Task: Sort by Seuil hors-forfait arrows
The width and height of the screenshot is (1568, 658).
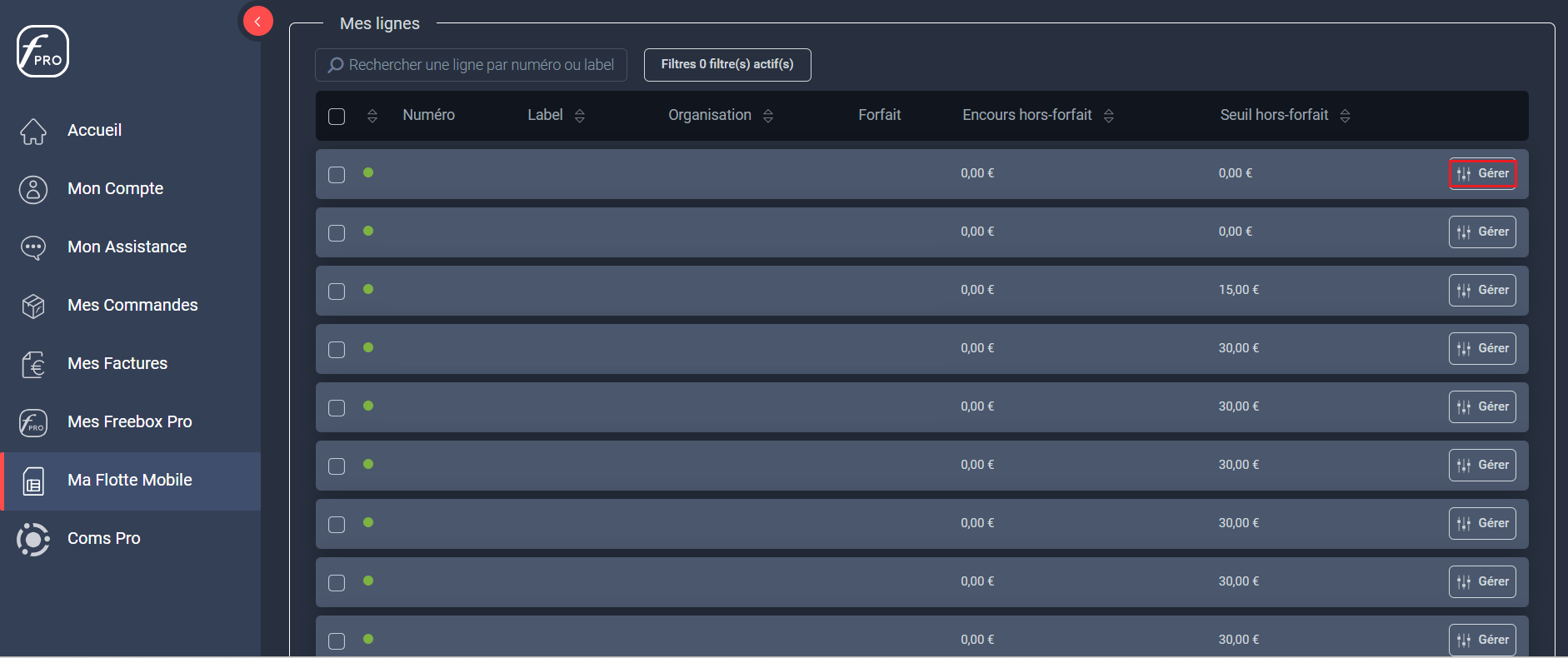Action: click(x=1345, y=116)
